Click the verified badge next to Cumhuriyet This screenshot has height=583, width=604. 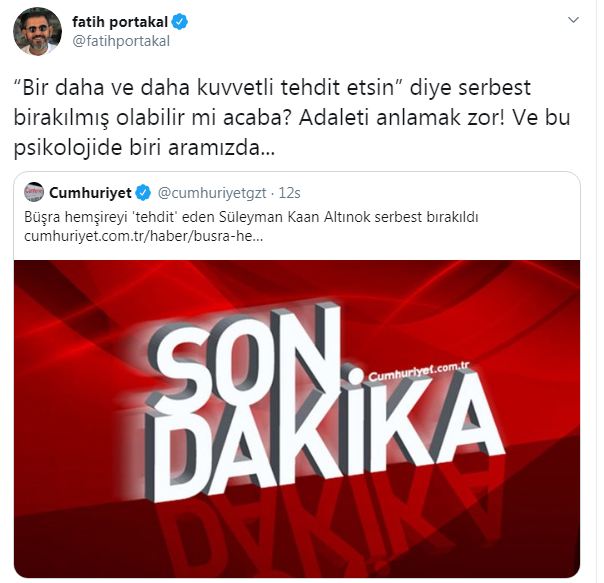coord(143,192)
